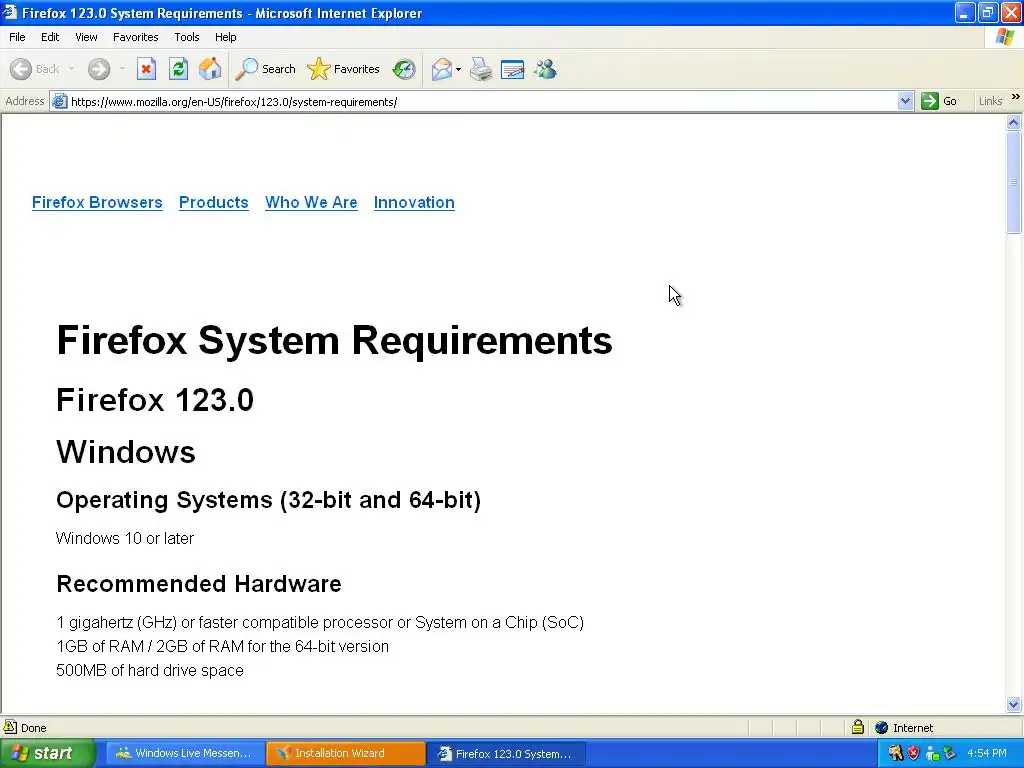Image resolution: width=1024 pixels, height=768 pixels.
Task: Click the Windows 10 or later text
Action: tap(125, 538)
